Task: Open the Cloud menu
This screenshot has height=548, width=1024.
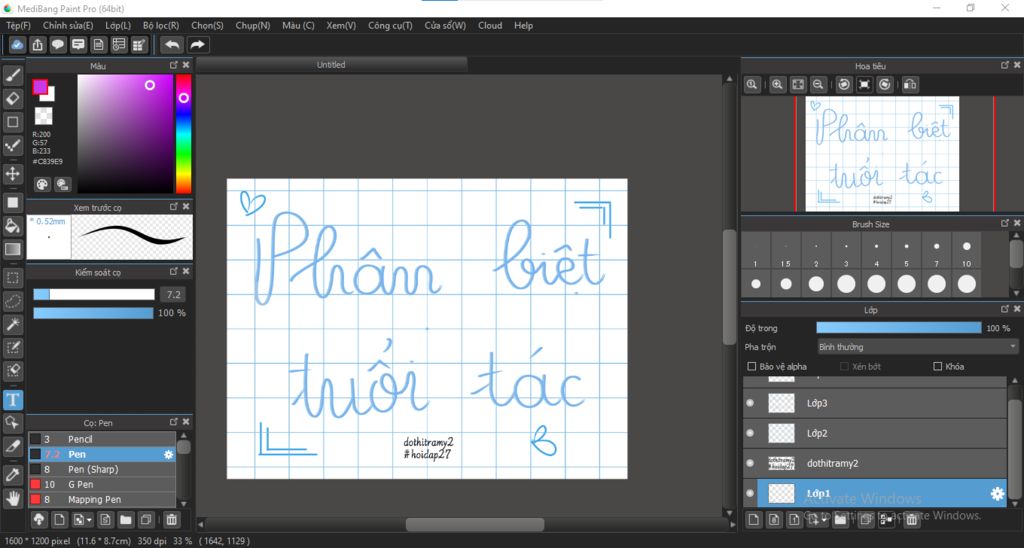Action: point(490,25)
